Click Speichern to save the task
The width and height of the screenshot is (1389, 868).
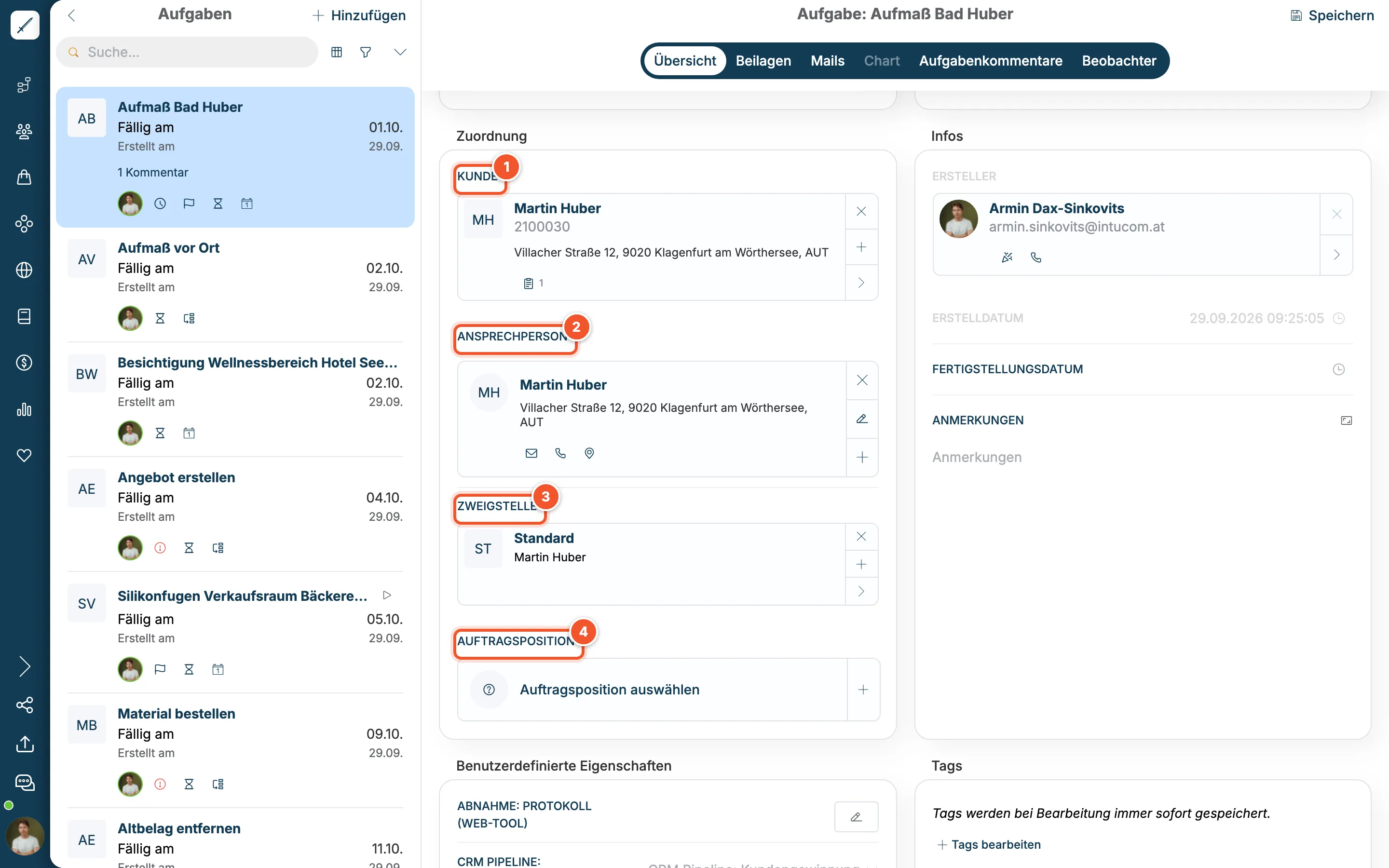1332,15
